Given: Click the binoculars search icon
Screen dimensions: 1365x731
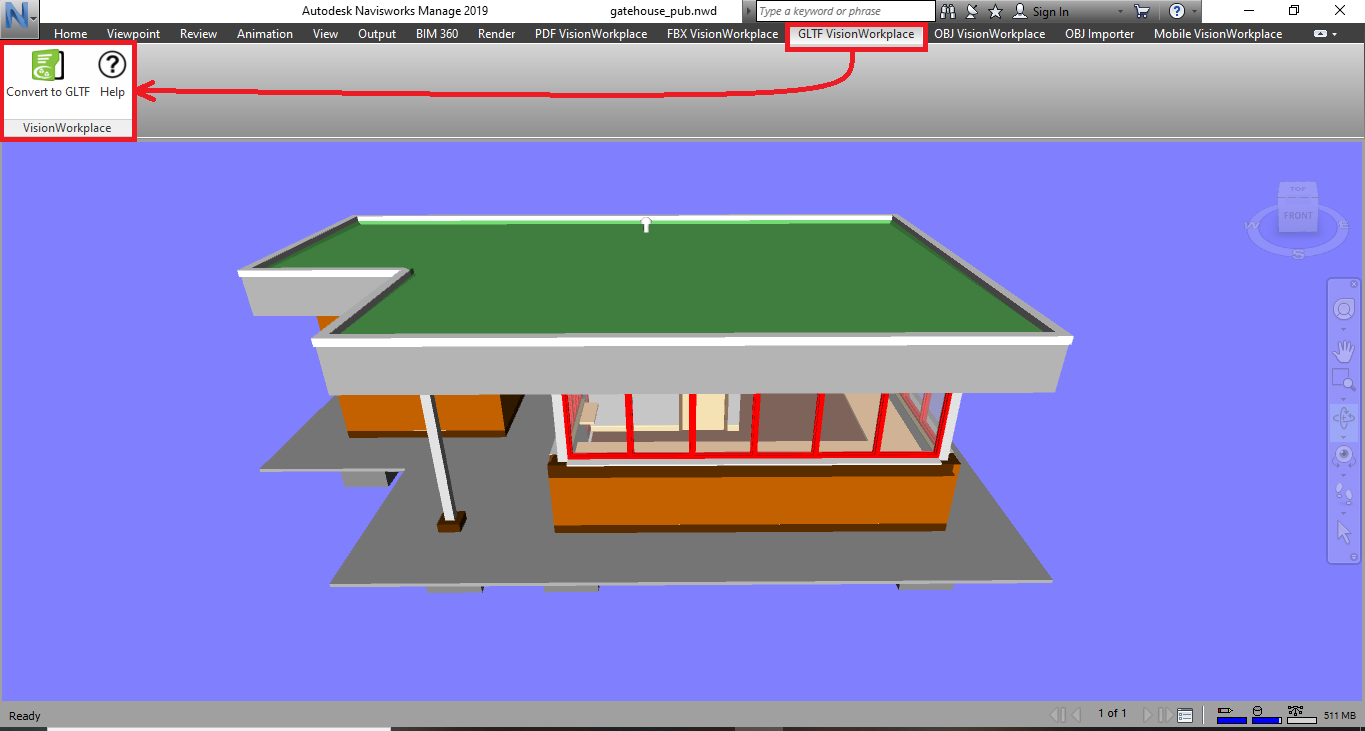Looking at the screenshot, I should pos(950,12).
